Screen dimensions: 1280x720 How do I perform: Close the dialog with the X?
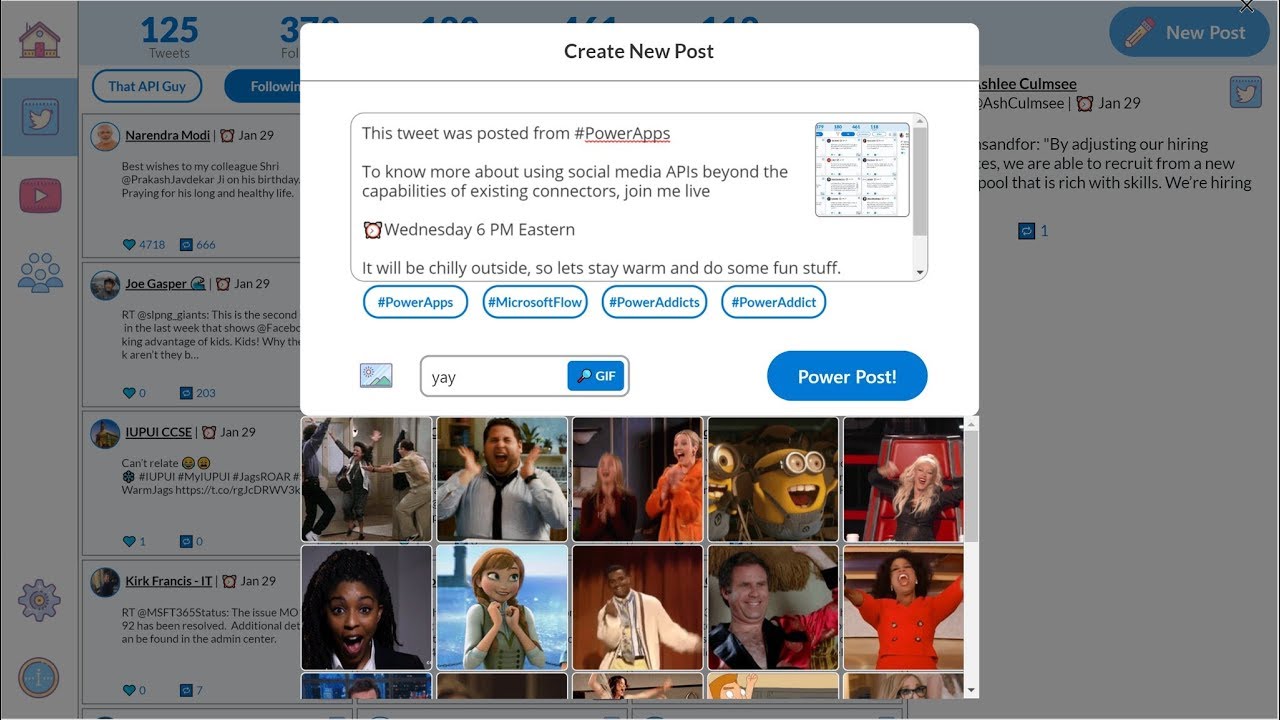1246,6
